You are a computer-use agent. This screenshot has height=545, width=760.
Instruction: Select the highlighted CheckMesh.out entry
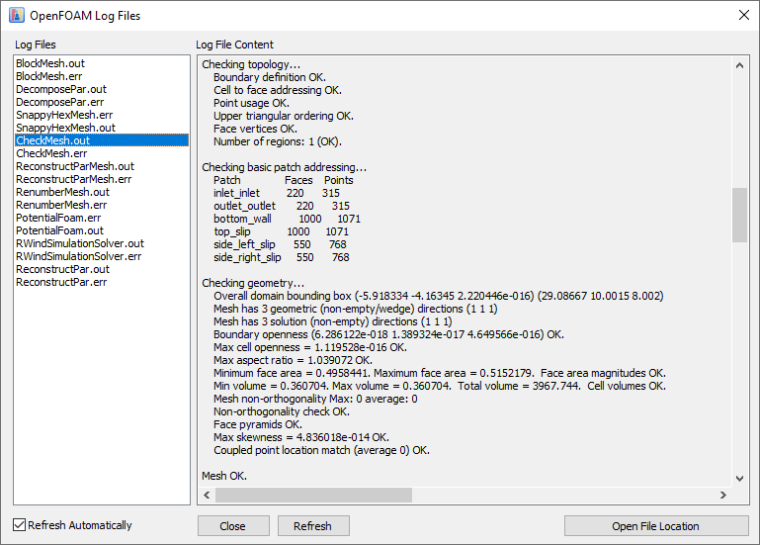(x=102, y=141)
